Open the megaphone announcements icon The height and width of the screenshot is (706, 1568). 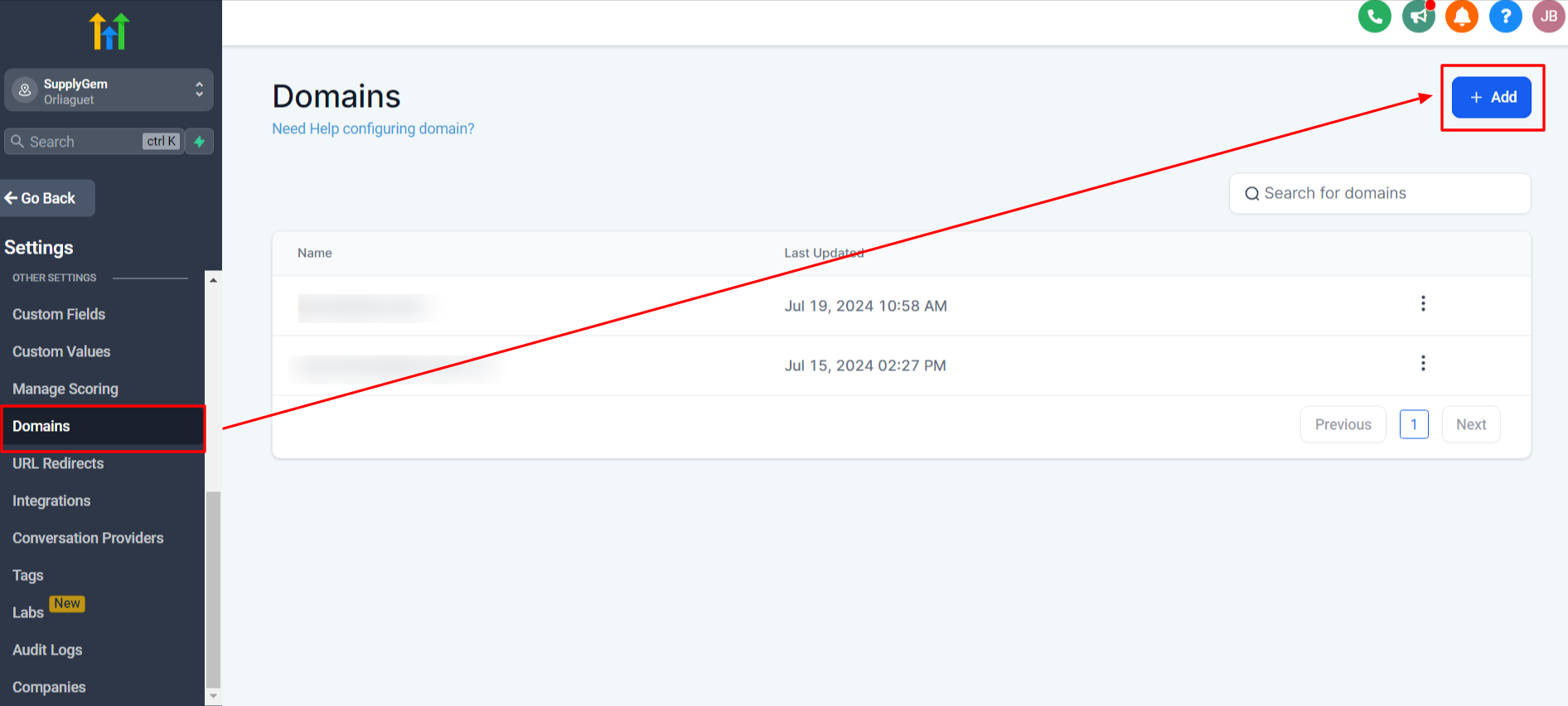pos(1418,17)
